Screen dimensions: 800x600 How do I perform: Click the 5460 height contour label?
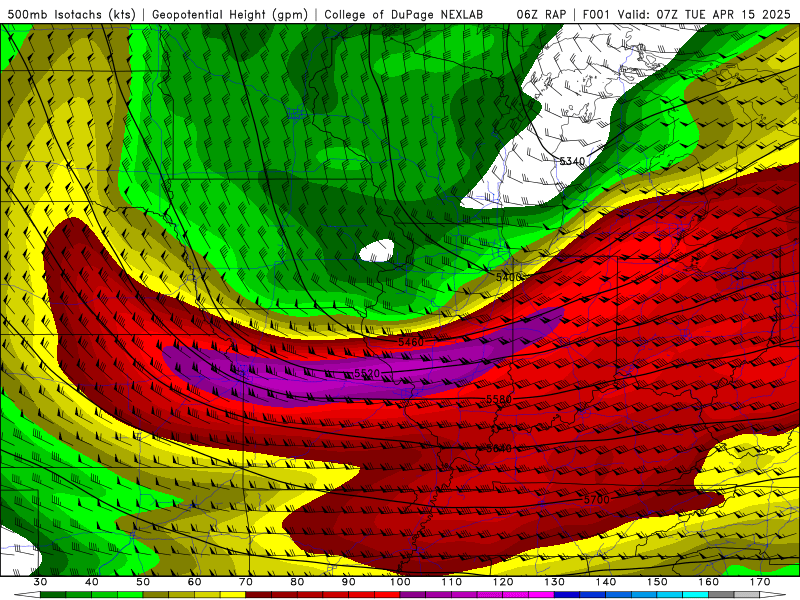(x=411, y=342)
